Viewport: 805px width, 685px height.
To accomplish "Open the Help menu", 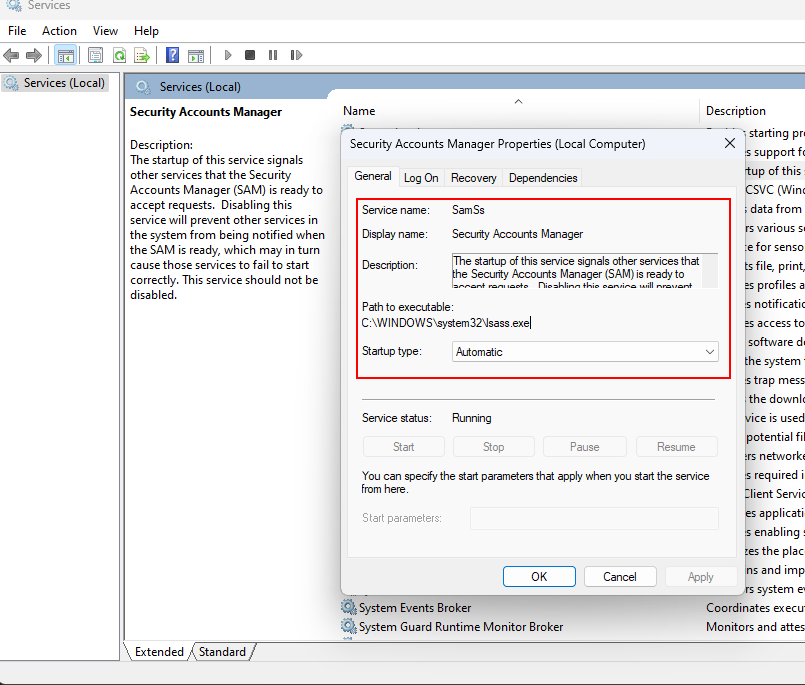I will click(x=146, y=31).
